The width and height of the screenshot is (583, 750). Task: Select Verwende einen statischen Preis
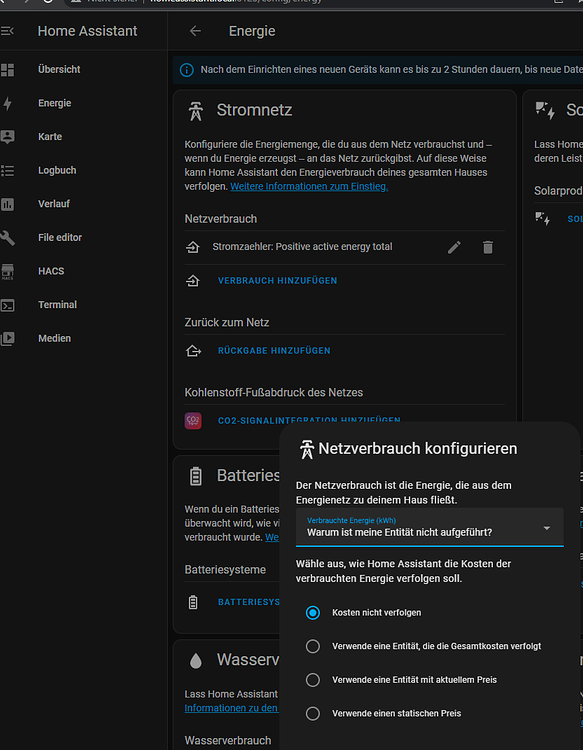tap(313, 714)
